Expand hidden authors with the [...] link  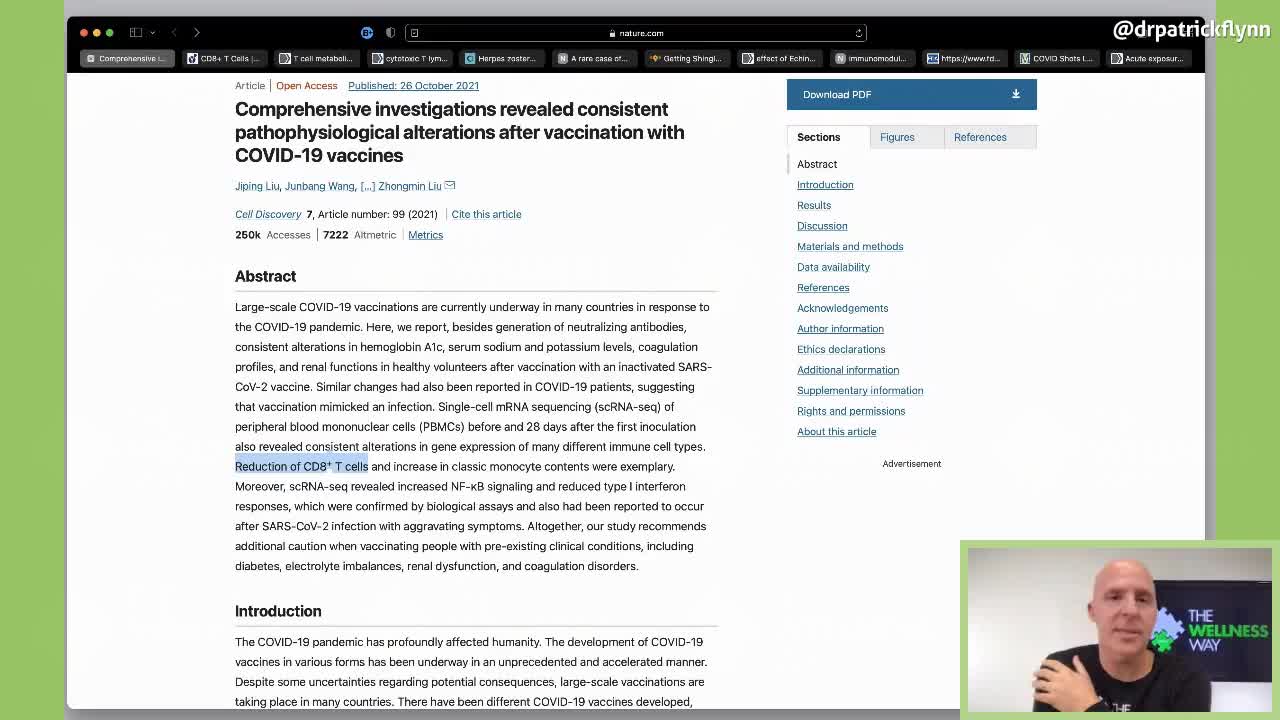coord(367,186)
